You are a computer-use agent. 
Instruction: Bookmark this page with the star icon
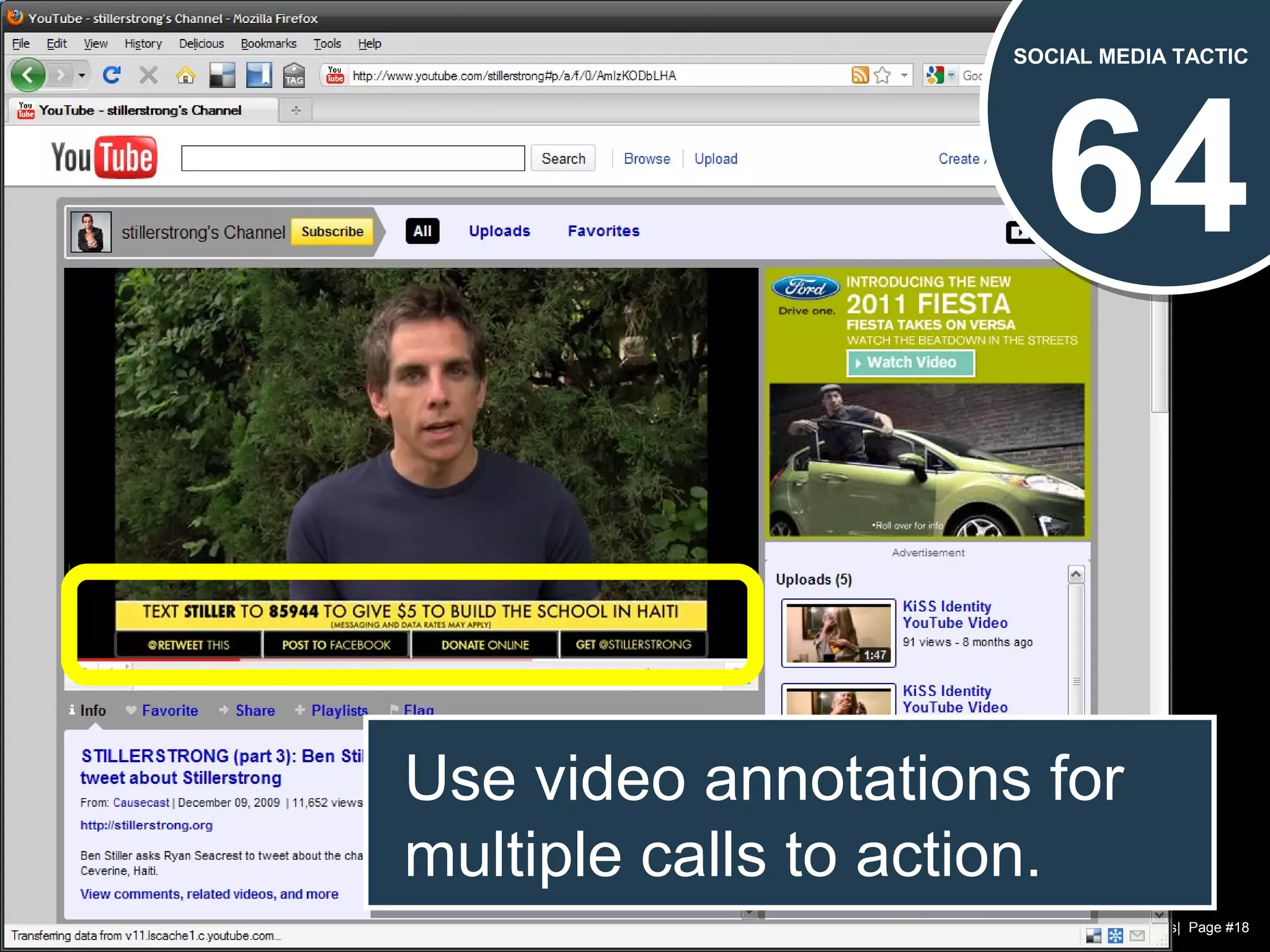pyautogui.click(x=882, y=76)
